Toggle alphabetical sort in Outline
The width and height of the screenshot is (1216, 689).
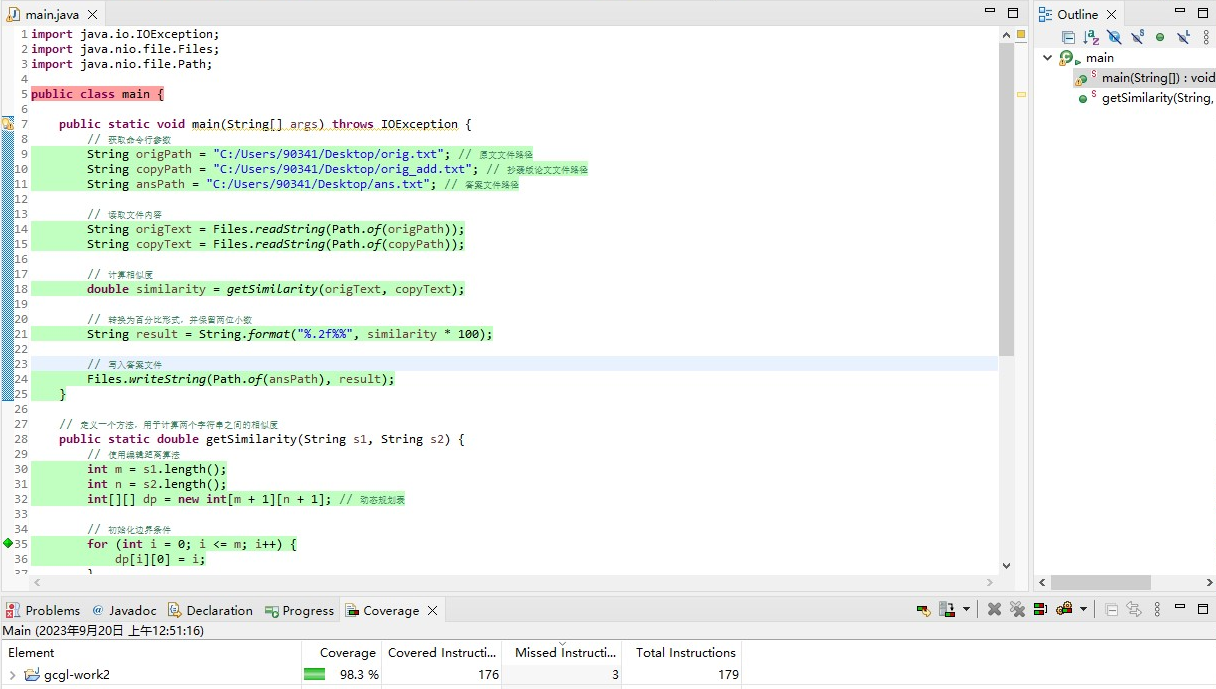coord(1091,37)
